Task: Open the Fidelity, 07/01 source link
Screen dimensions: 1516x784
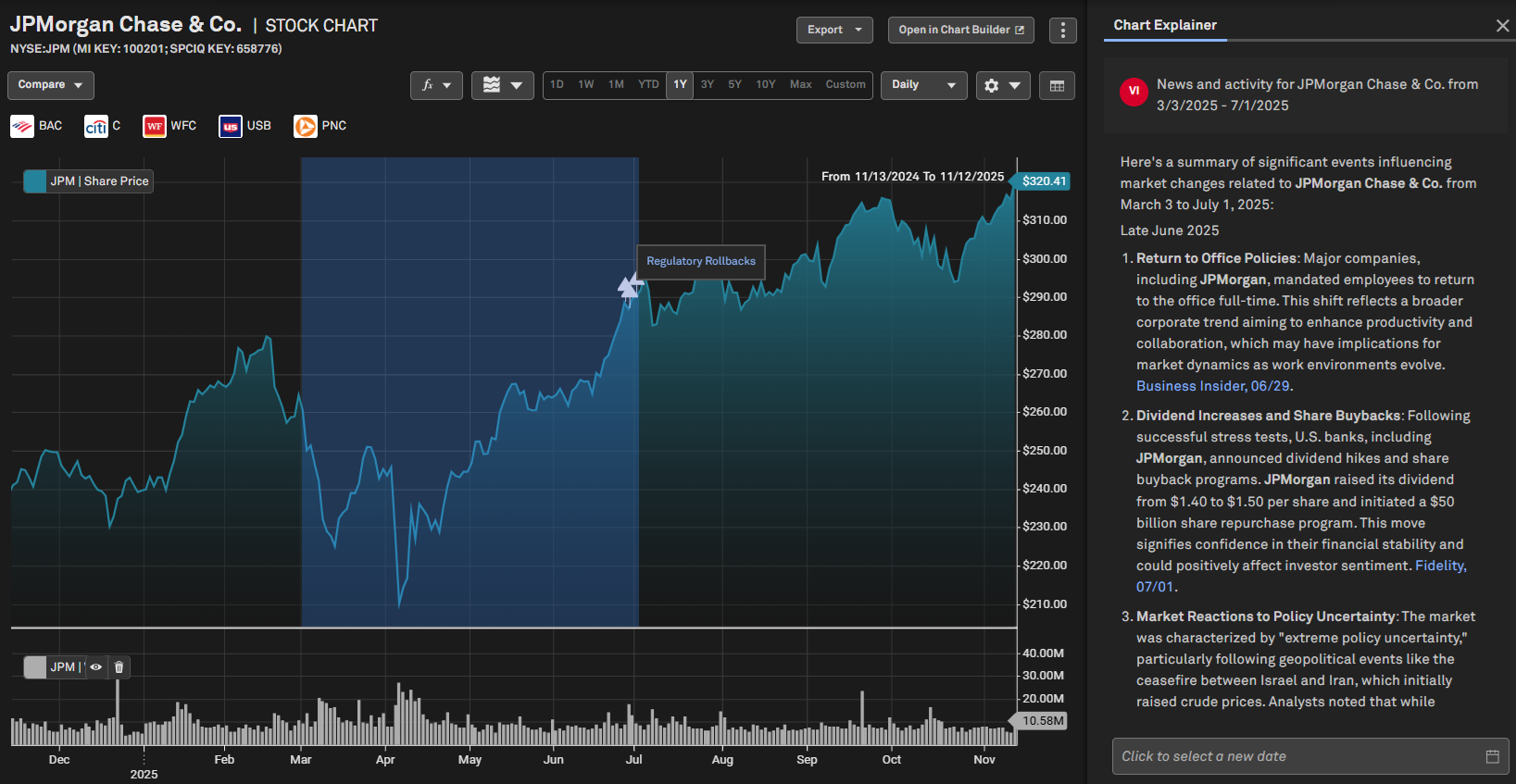Action: click(x=1441, y=566)
